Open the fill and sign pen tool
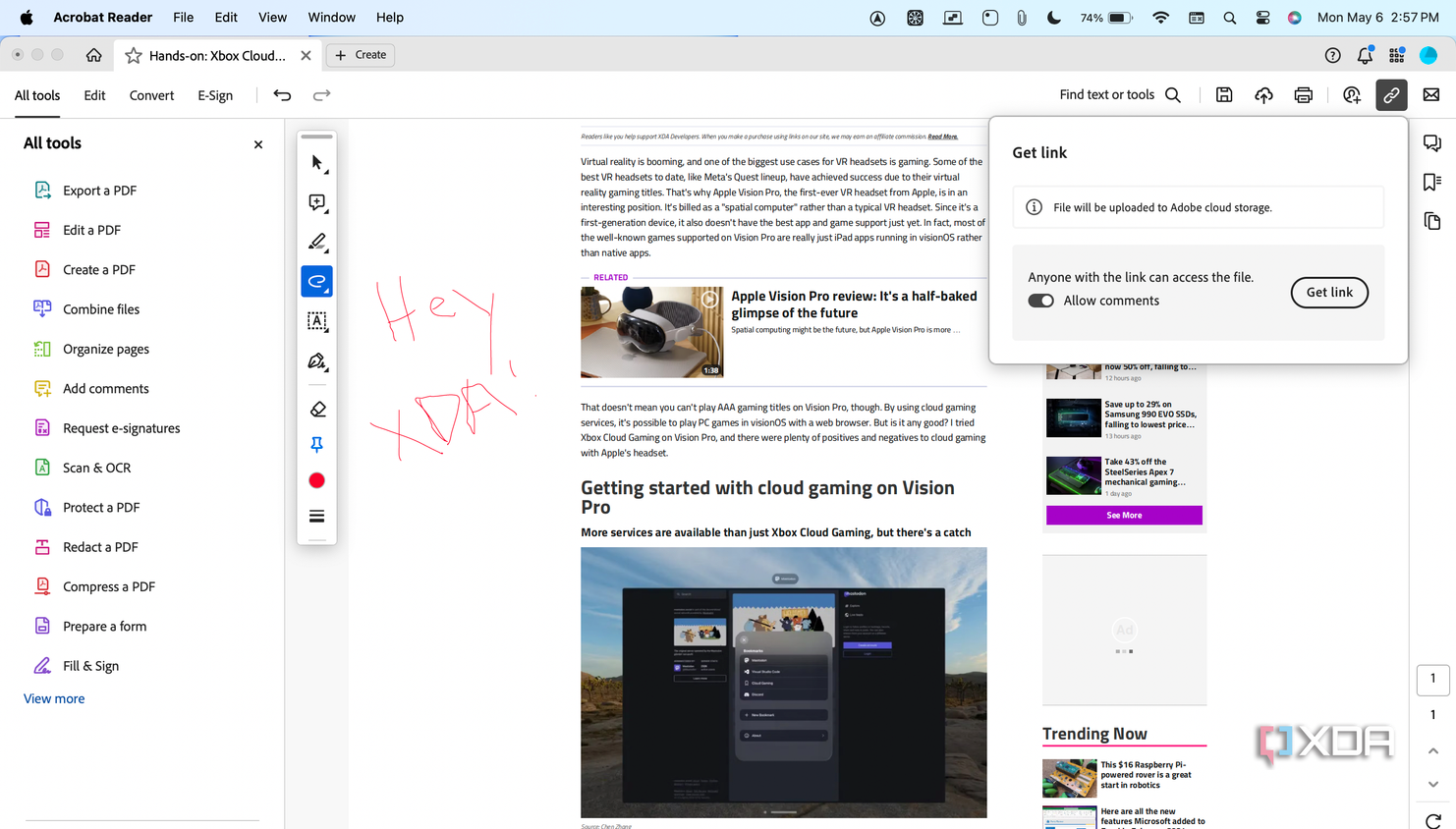 coord(316,361)
